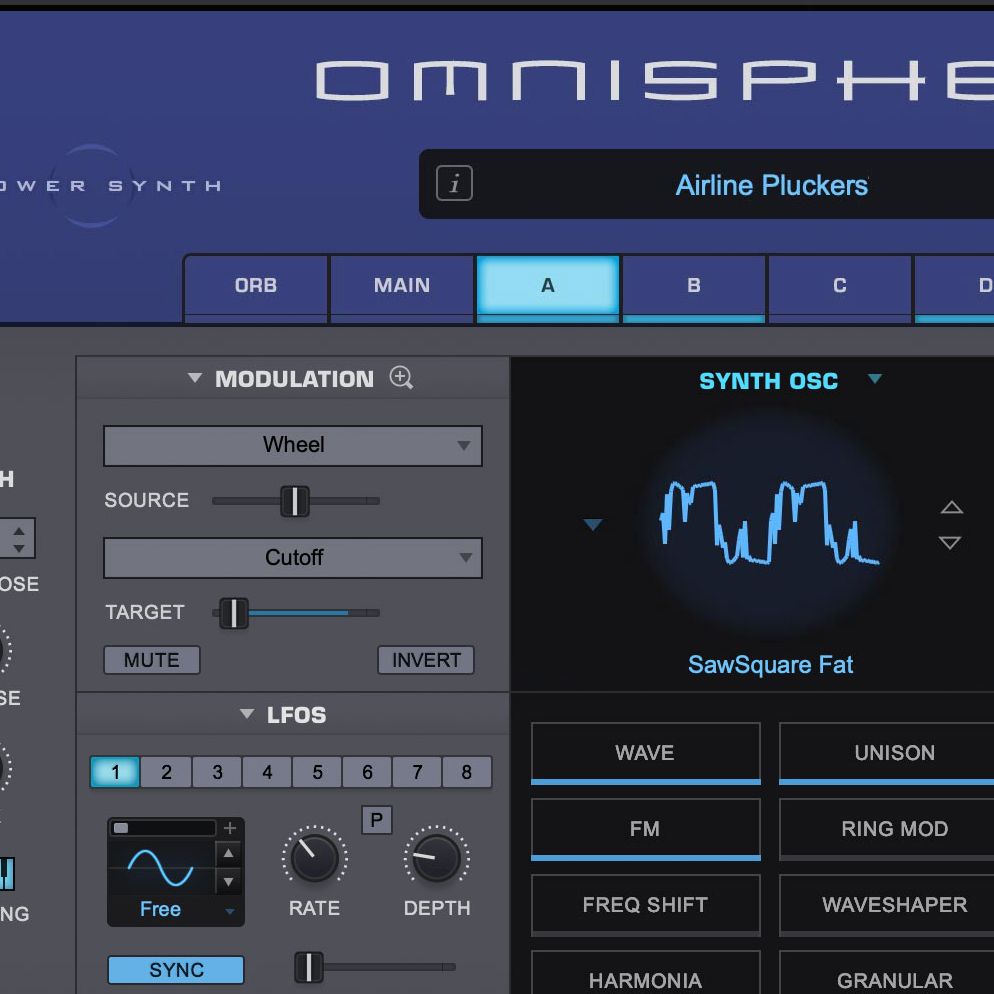Image resolution: width=994 pixels, height=994 pixels.
Task: Click the plus icon on LFO display
Action: click(230, 827)
